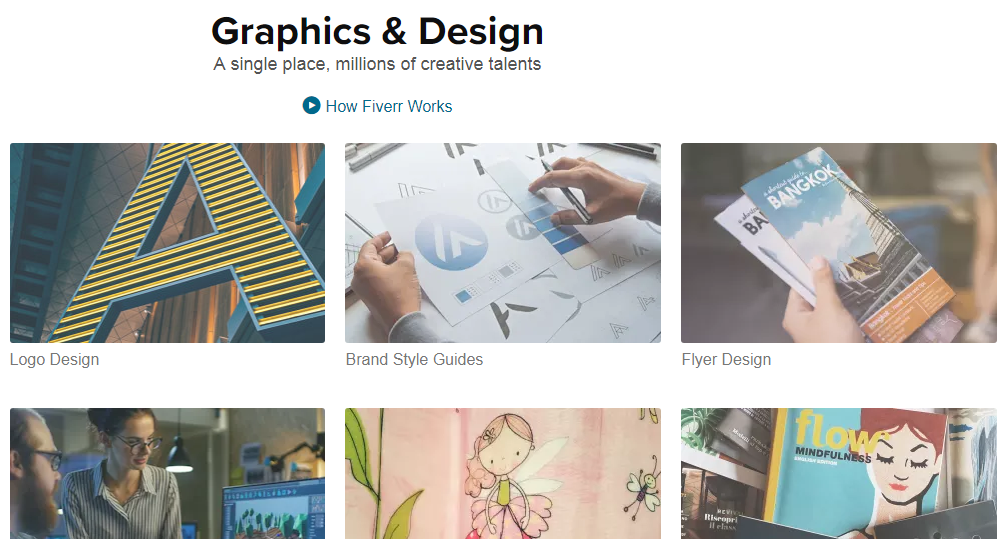Open the fairy illustration thumbnail
The width and height of the screenshot is (997, 539).
[x=502, y=473]
